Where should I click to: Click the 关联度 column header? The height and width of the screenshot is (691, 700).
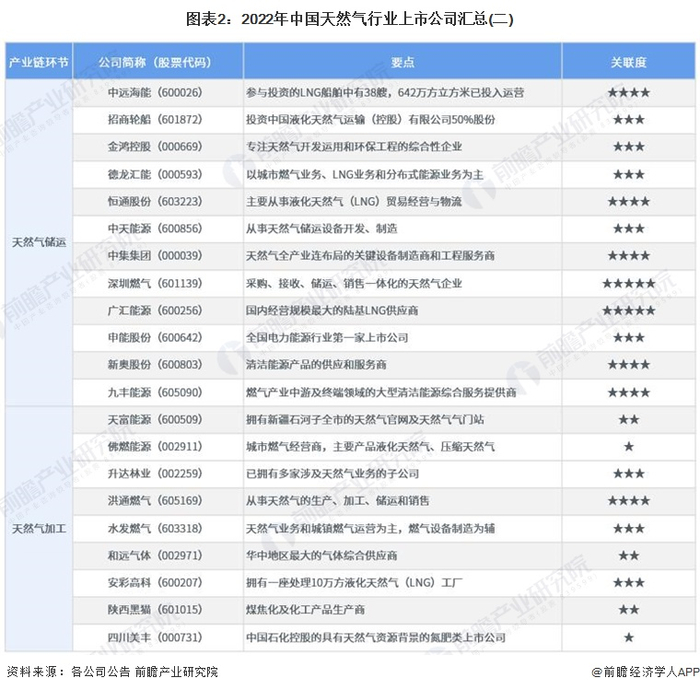coord(629,62)
